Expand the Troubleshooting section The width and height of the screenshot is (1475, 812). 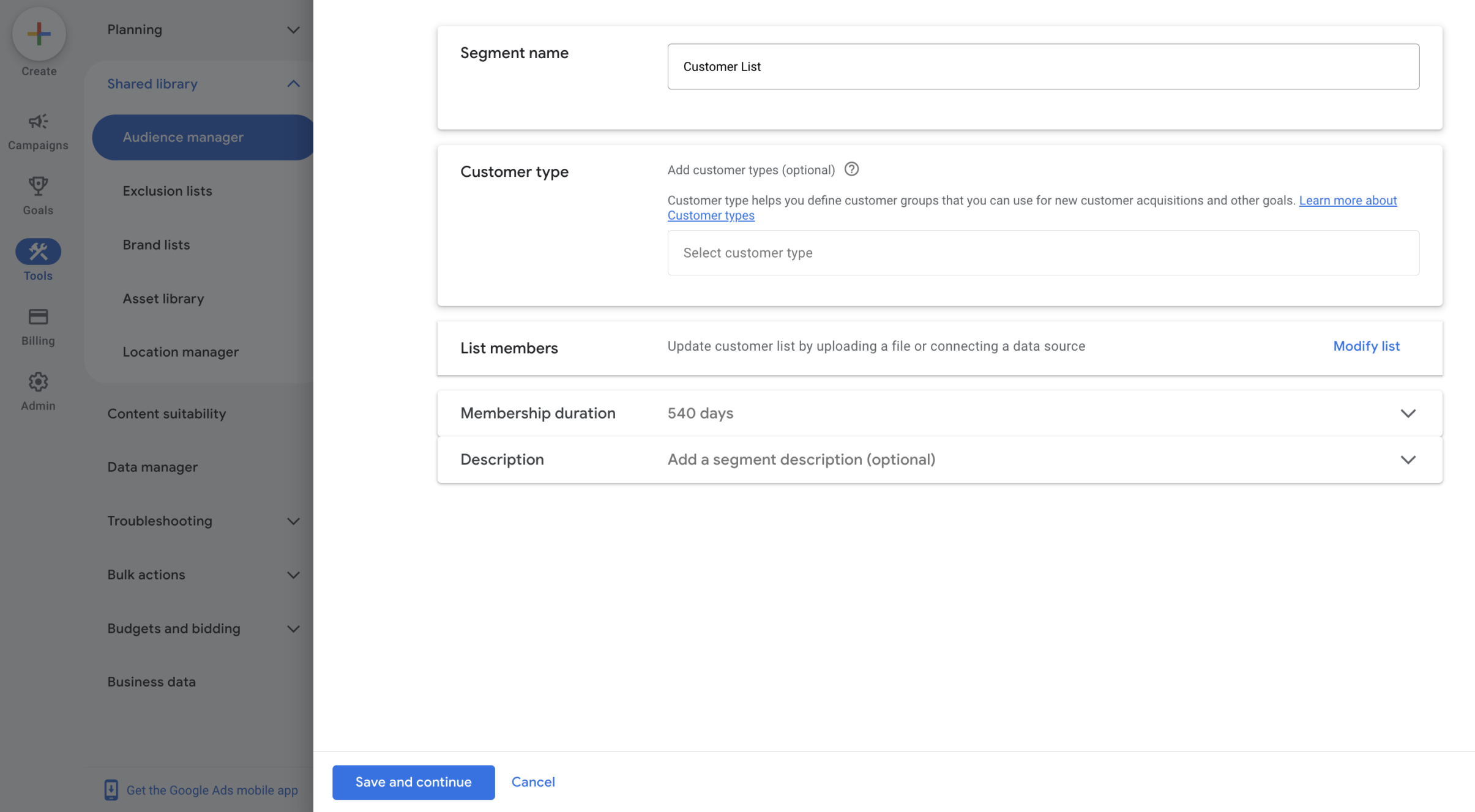click(x=294, y=521)
